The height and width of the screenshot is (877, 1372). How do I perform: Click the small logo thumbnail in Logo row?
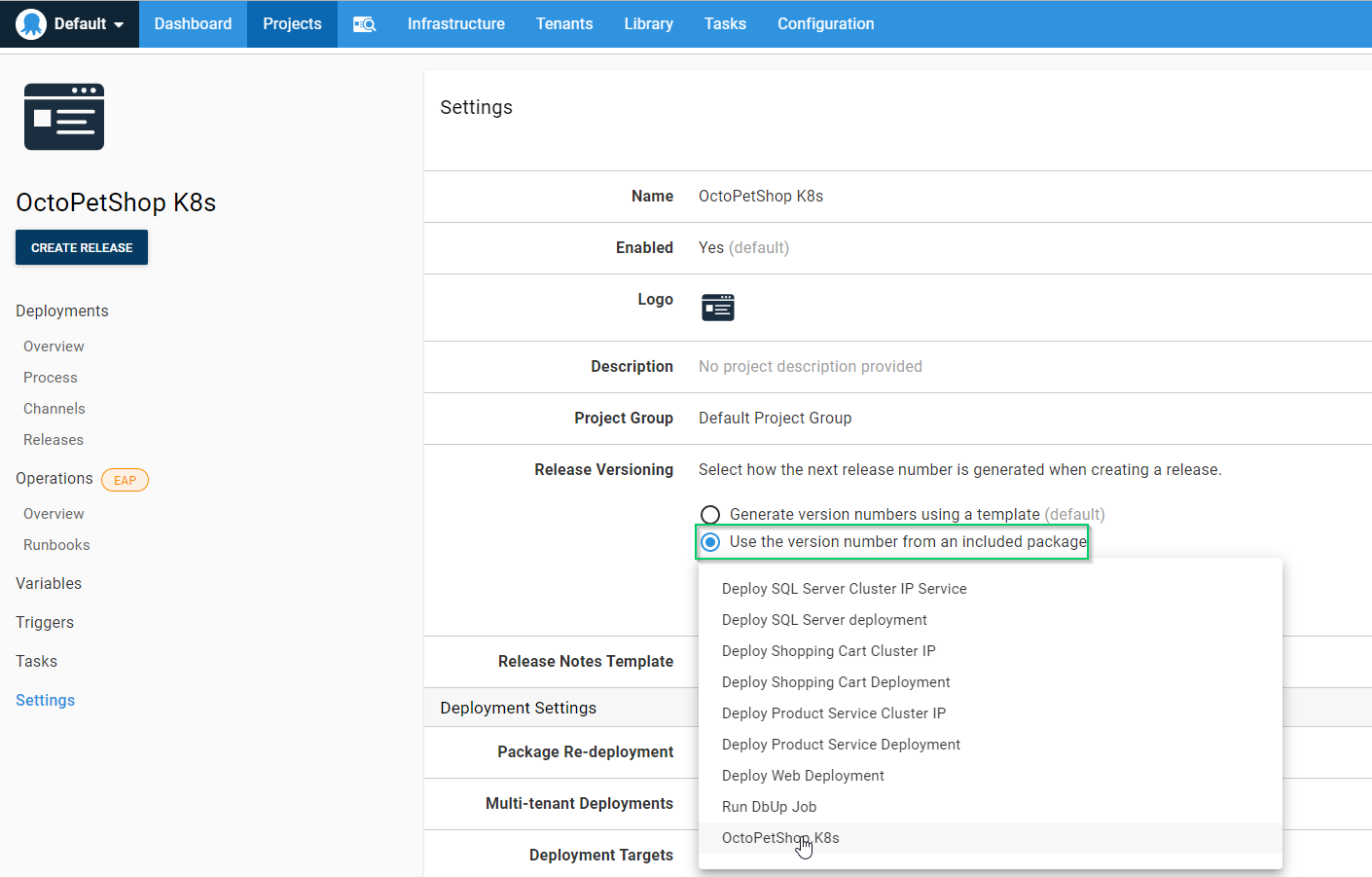point(718,308)
